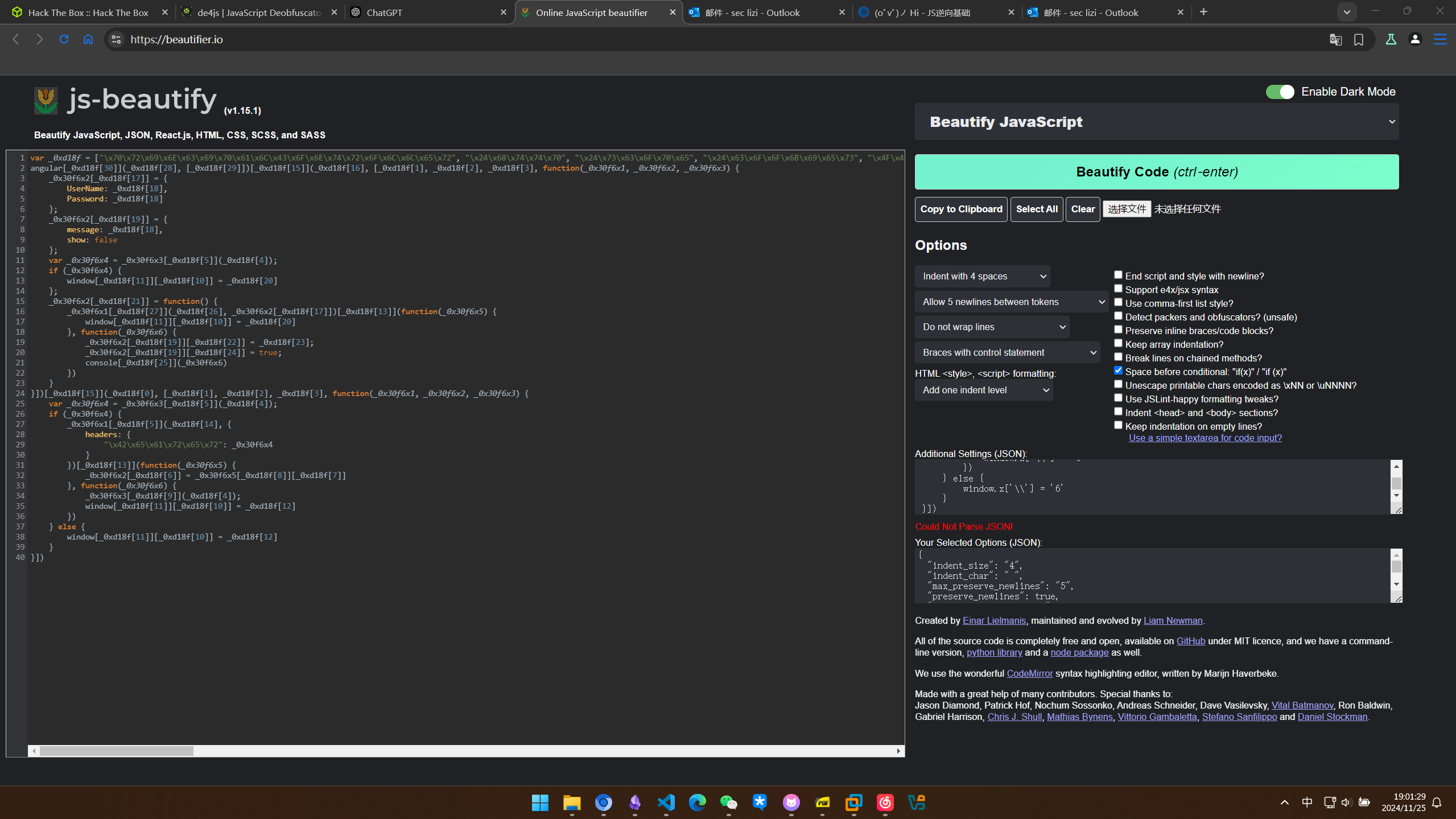
Task: Switch to the ChatGPT browser tab
Action: 427,12
